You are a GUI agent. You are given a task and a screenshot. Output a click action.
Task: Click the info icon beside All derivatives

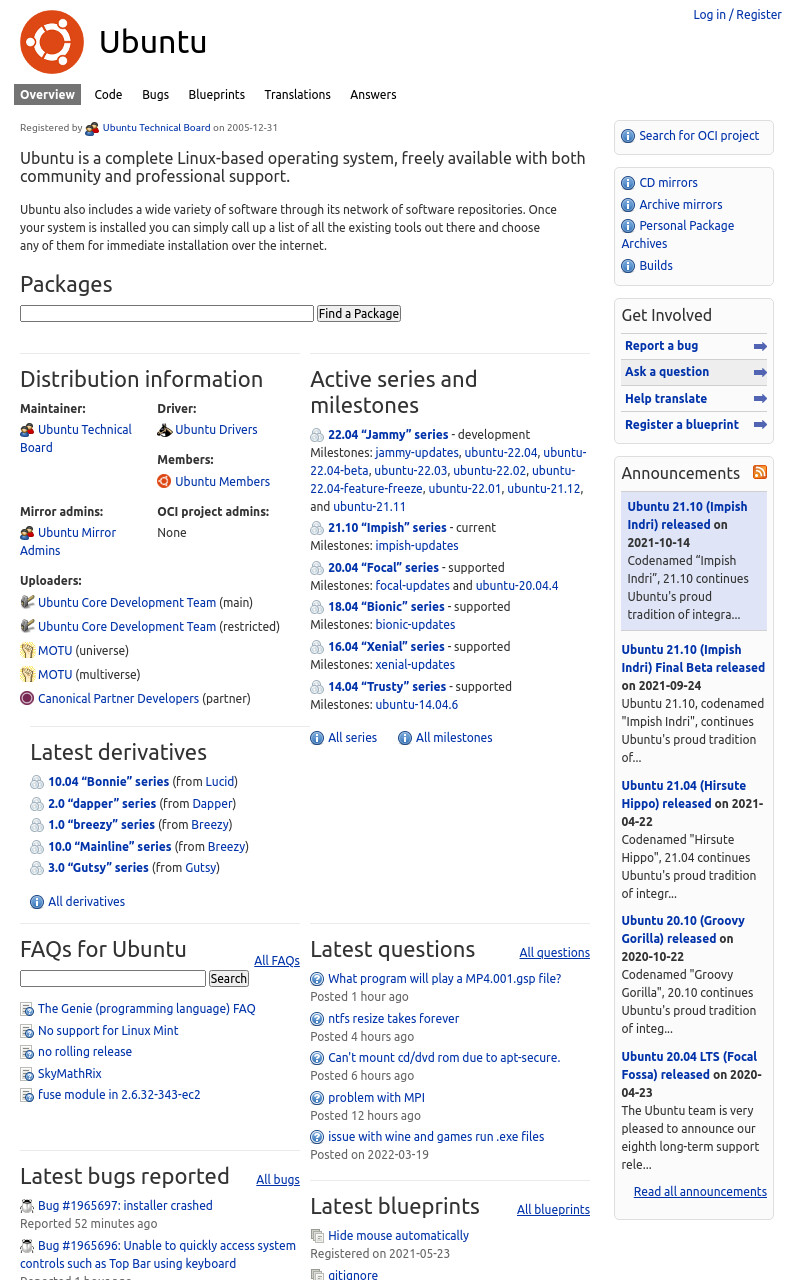click(x=37, y=902)
